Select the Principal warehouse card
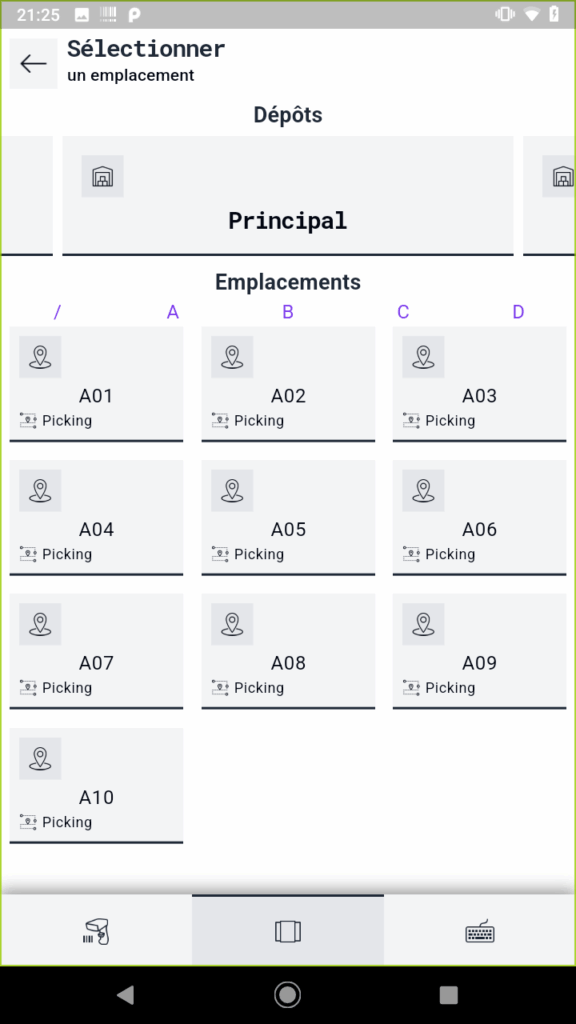576x1024 pixels. click(x=287, y=195)
